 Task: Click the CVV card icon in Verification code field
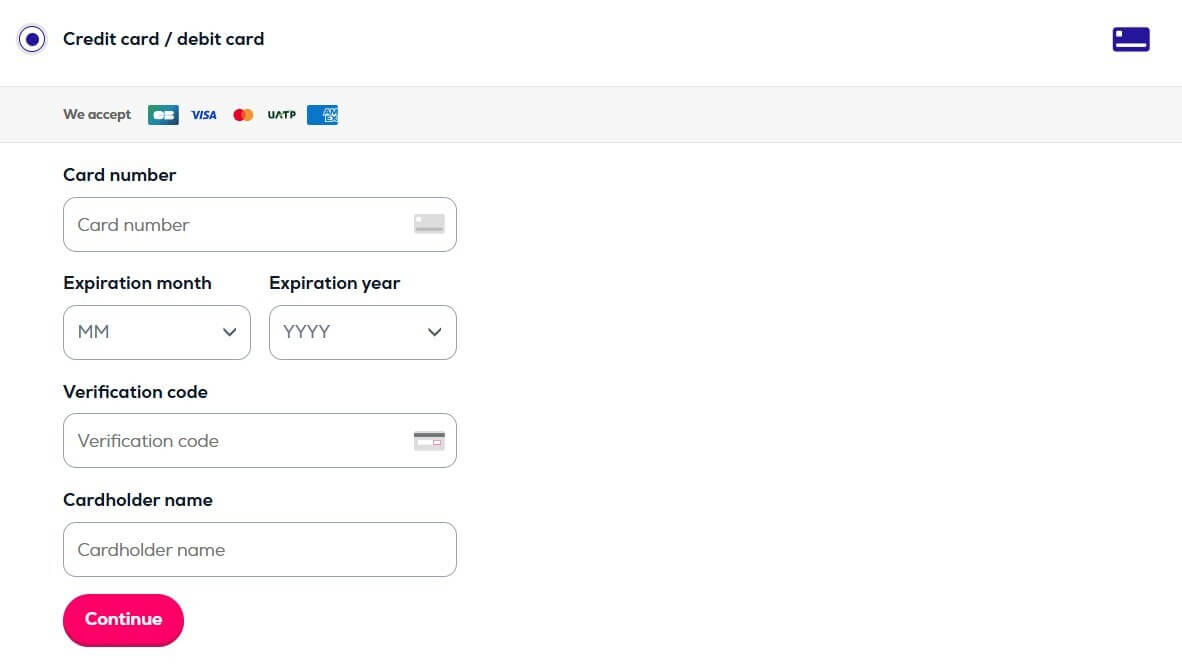coord(429,440)
